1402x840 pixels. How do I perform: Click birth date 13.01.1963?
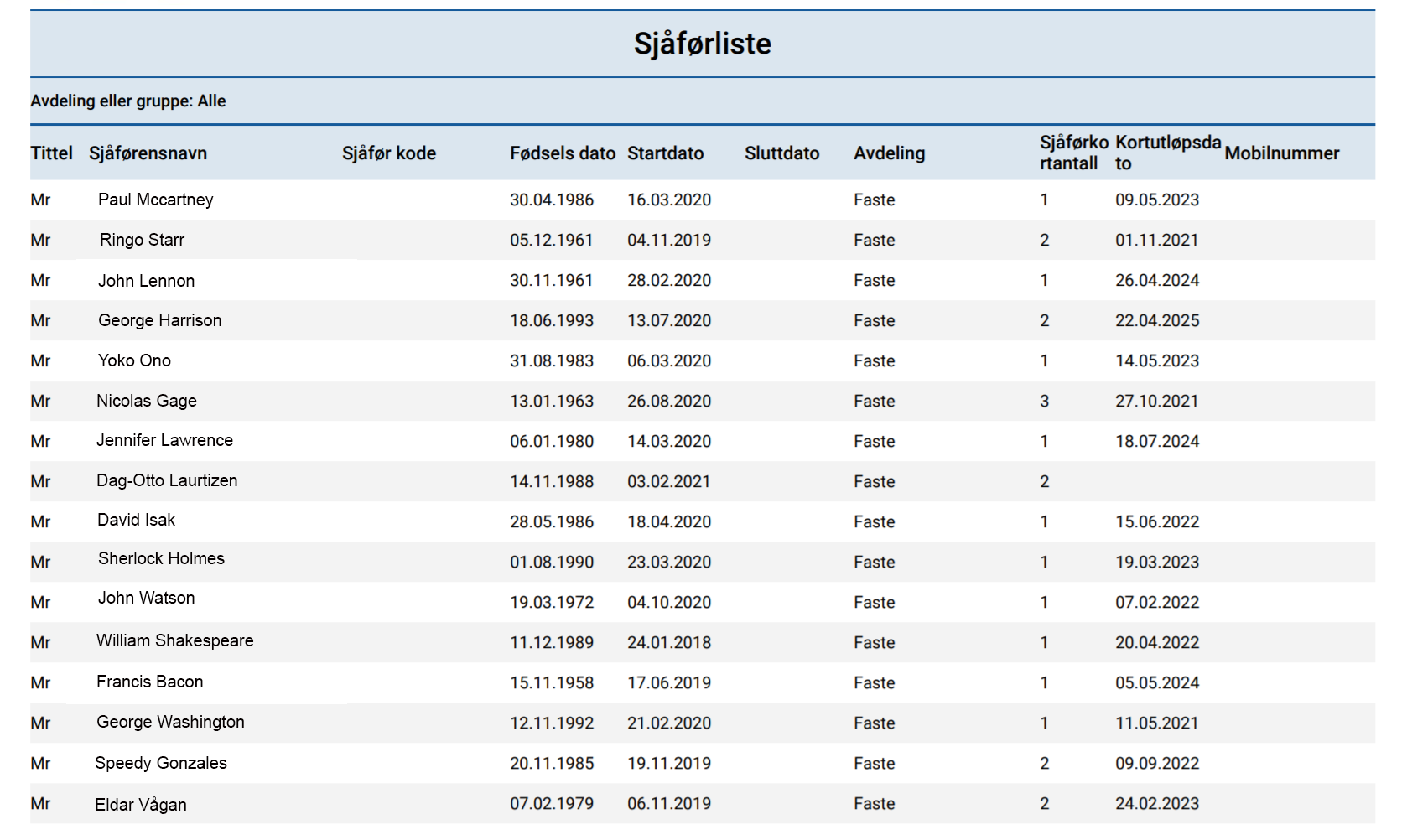tap(552, 401)
